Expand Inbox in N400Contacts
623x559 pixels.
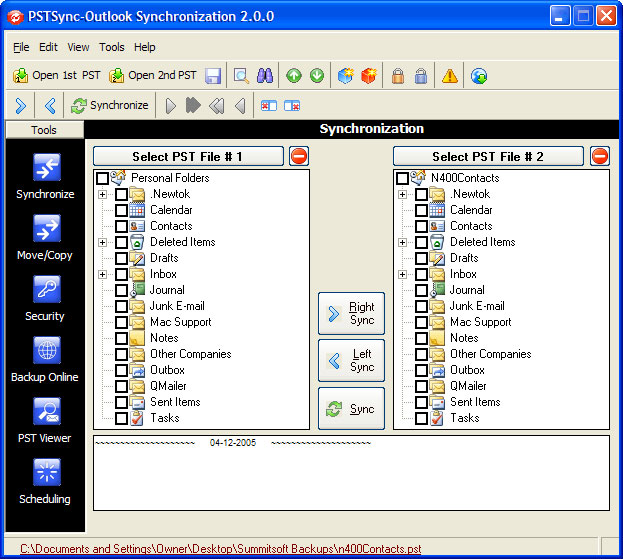point(402,274)
